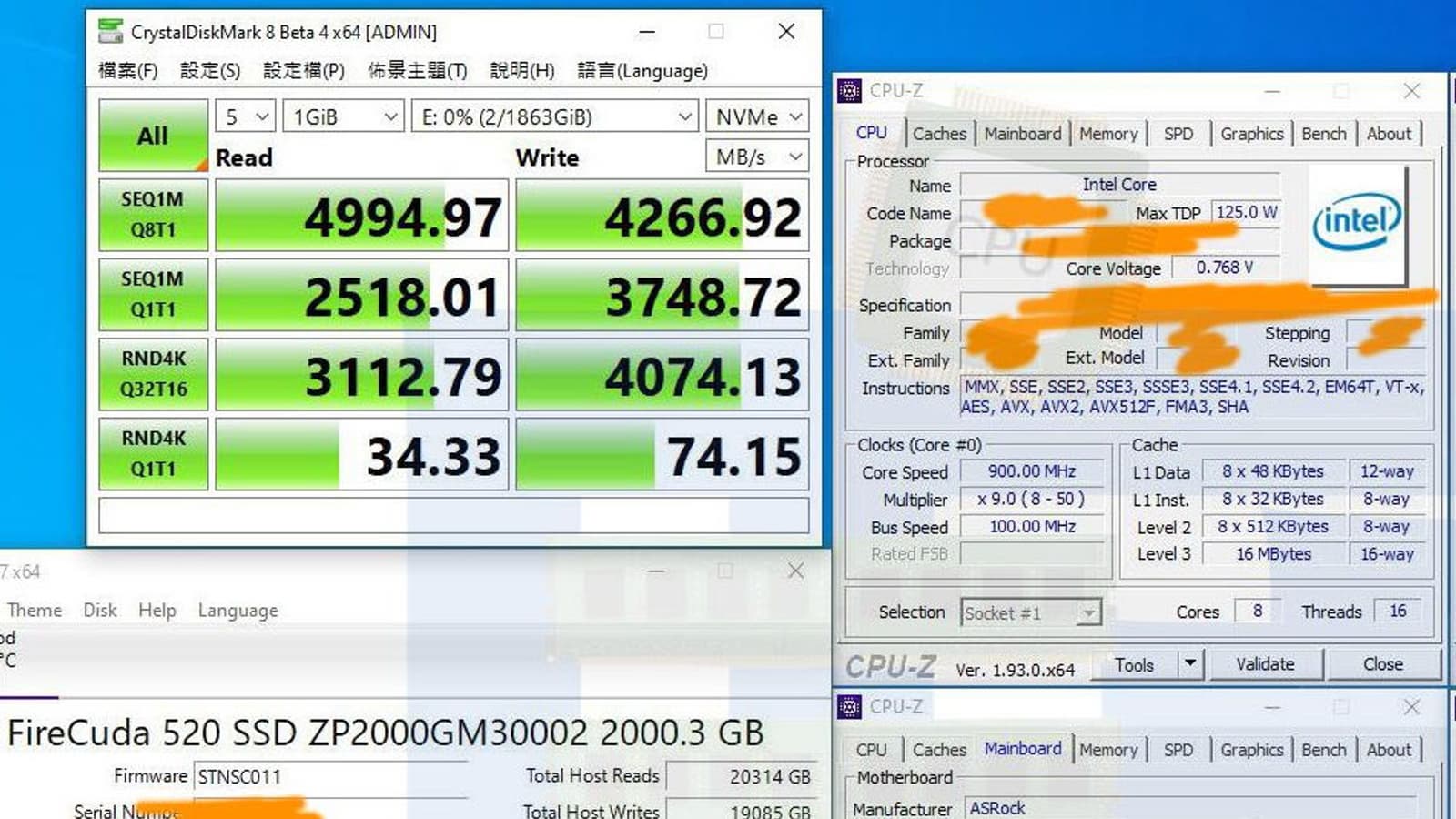Switch to the Graphics tab in upper CPU-Z

(1252, 134)
